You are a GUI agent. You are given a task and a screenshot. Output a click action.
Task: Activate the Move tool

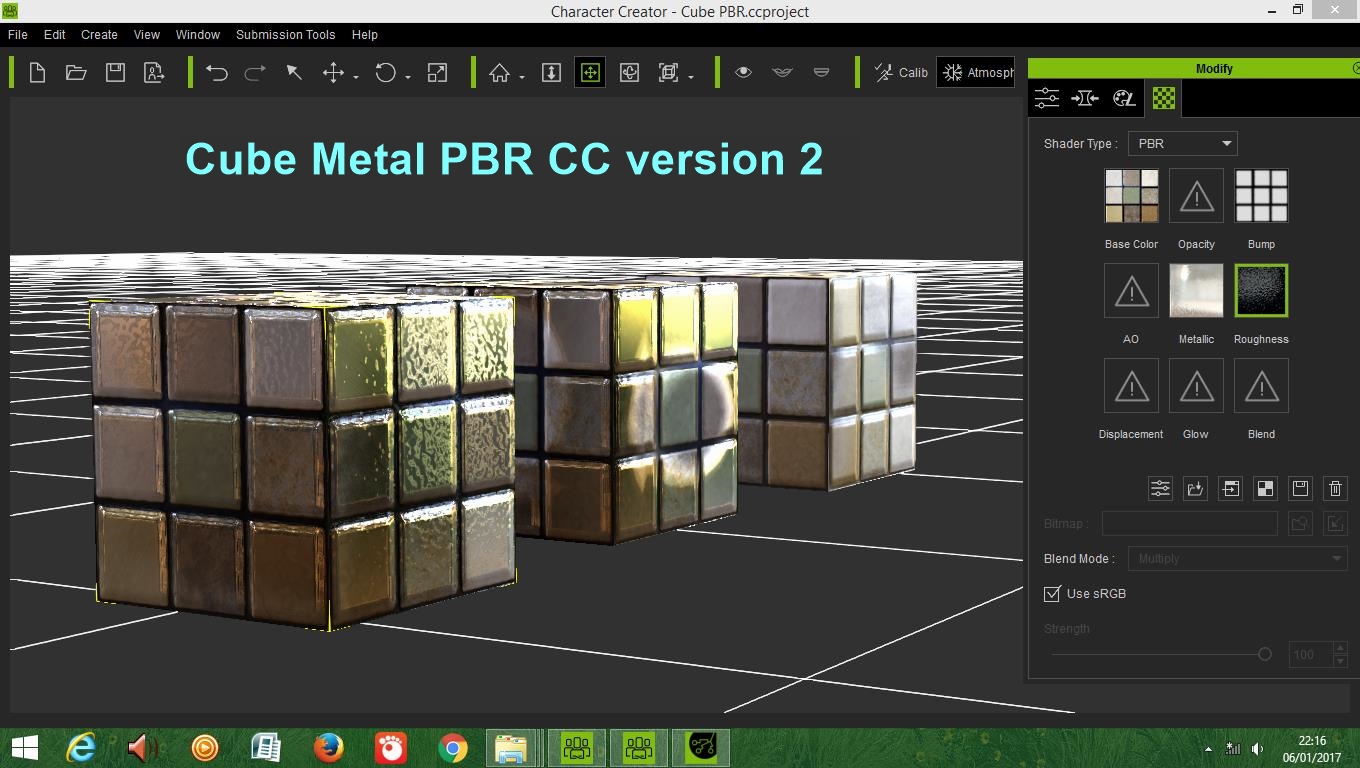(333, 72)
